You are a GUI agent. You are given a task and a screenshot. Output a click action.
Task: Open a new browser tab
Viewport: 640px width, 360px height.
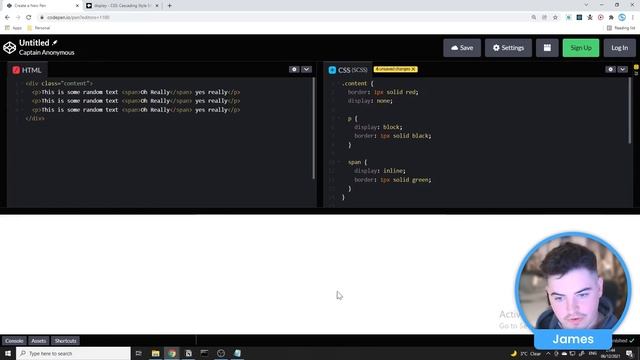169,6
